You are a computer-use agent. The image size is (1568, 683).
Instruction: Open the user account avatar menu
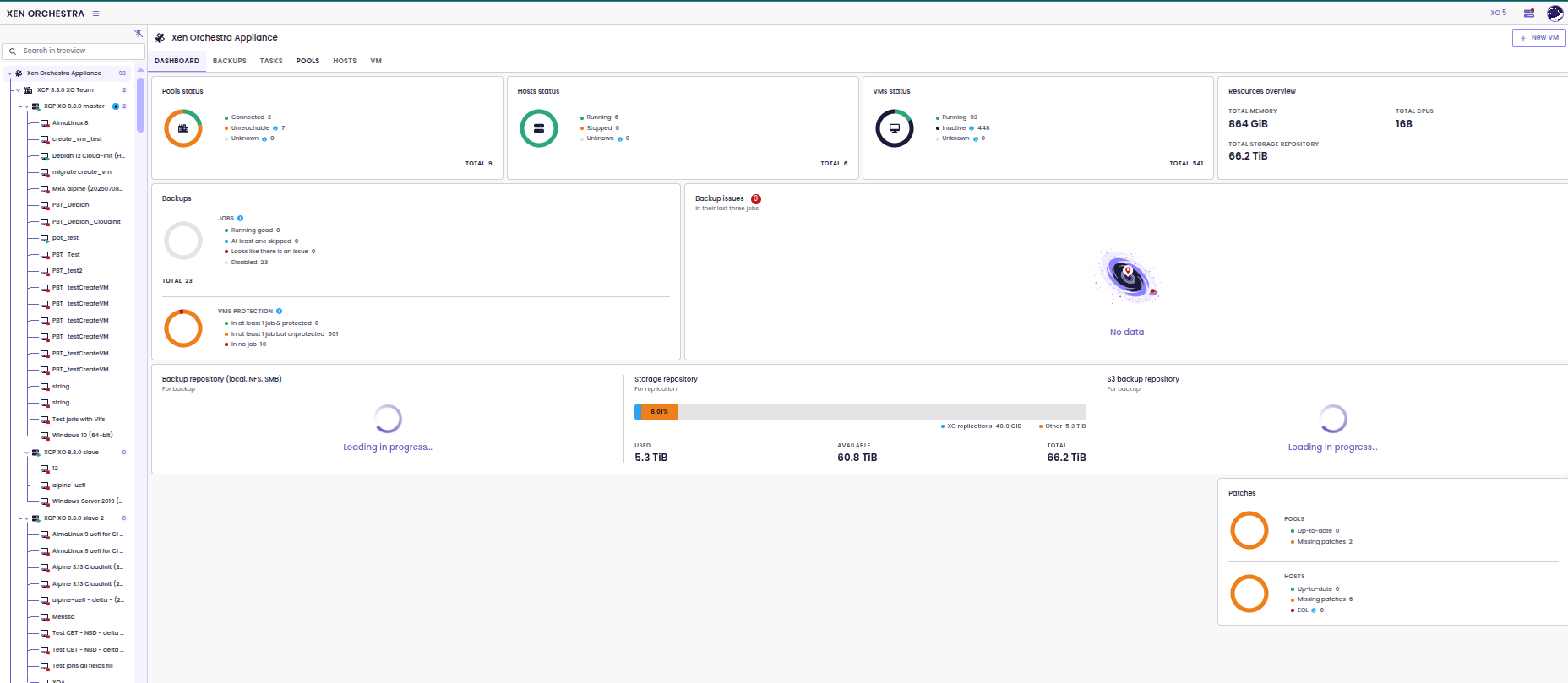(x=1554, y=14)
